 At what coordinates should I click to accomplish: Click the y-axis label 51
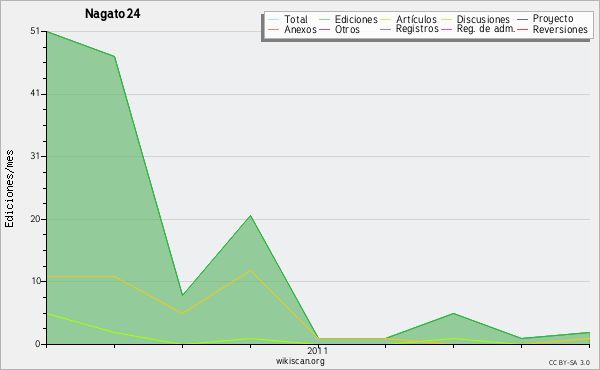pyautogui.click(x=35, y=31)
